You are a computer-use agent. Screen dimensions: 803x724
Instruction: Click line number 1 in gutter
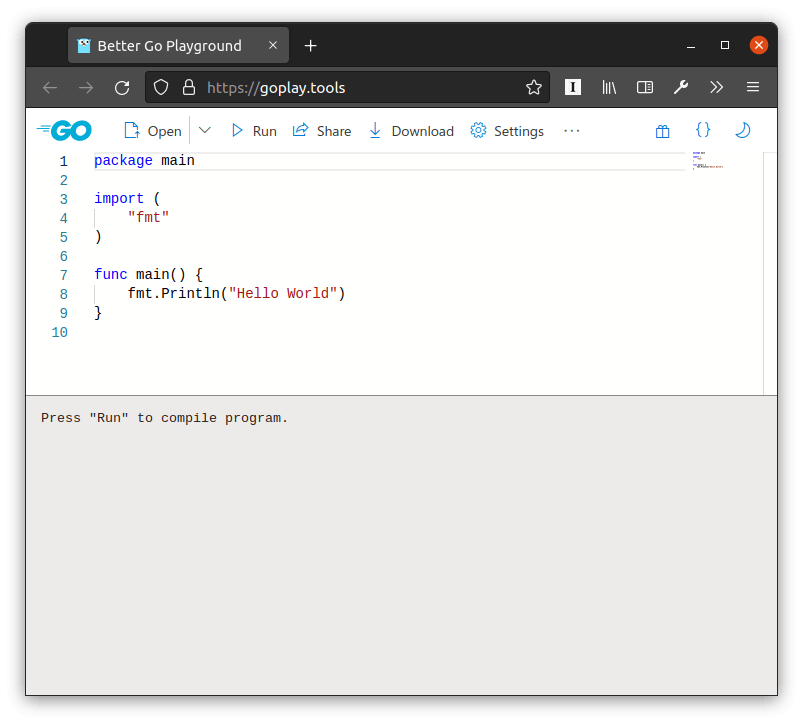[x=64, y=161]
